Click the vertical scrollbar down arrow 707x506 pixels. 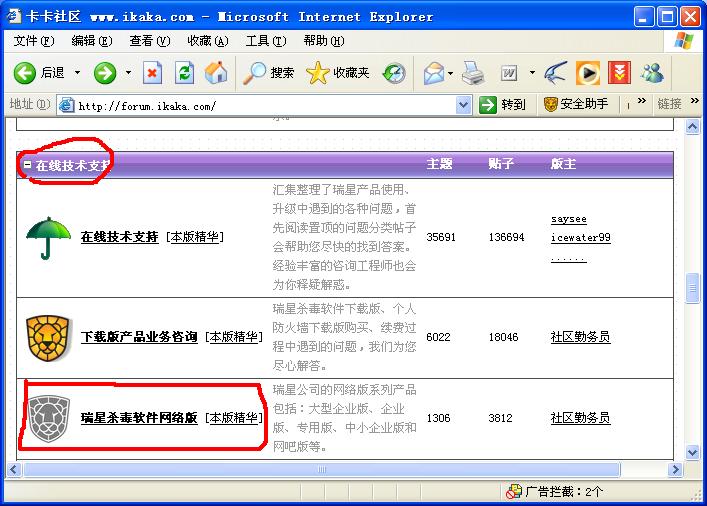[x=693, y=452]
